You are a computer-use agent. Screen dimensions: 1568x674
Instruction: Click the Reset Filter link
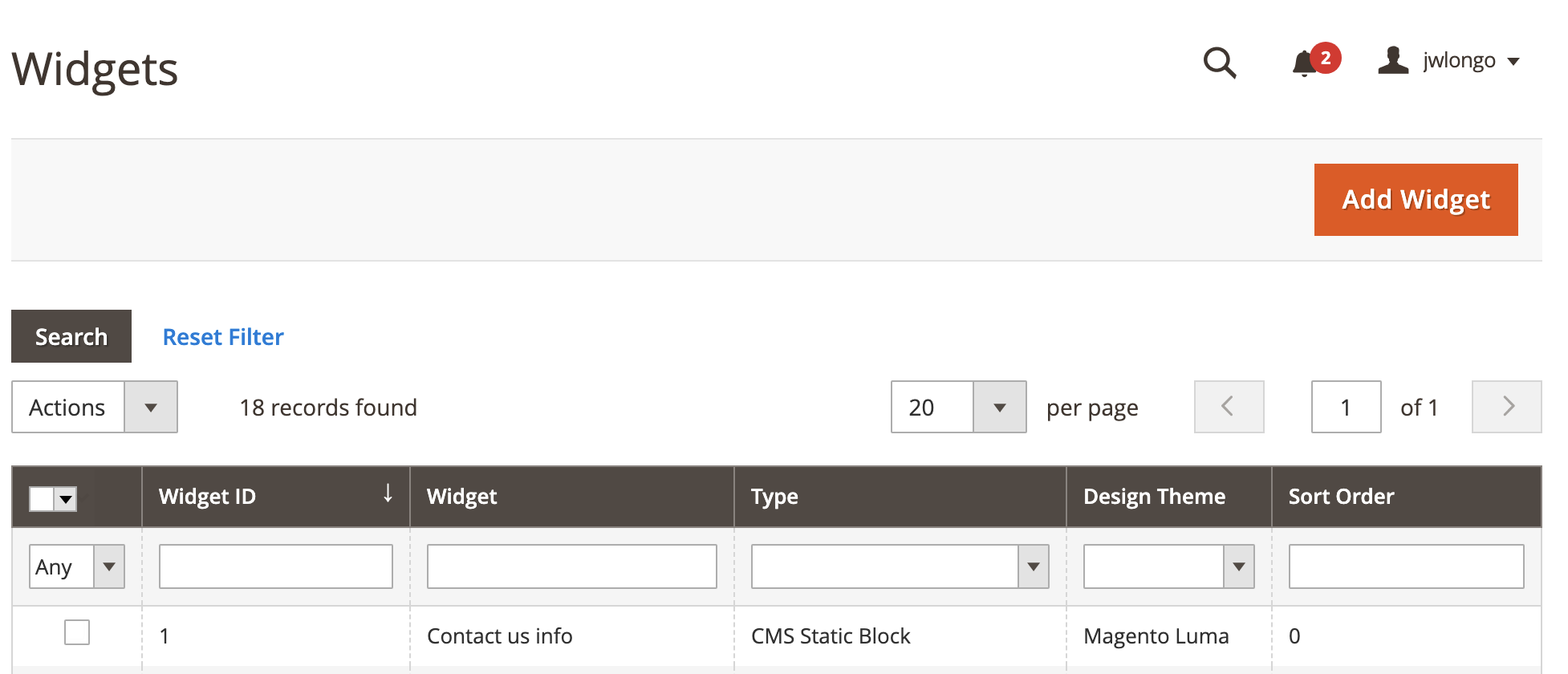223,337
